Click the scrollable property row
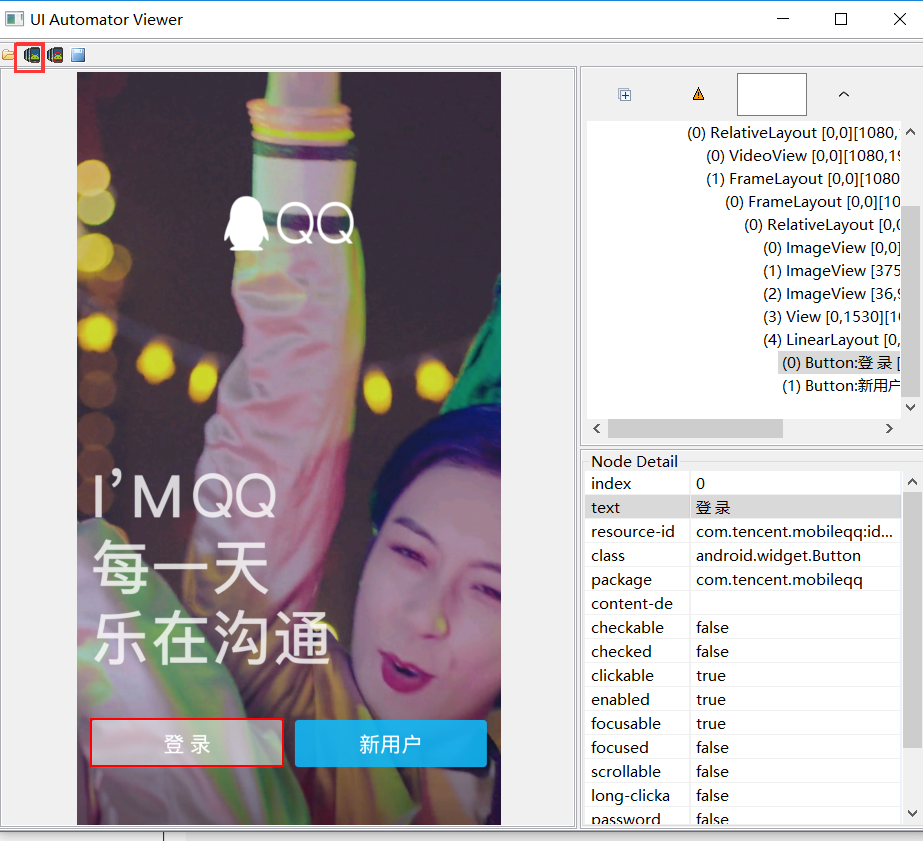 [x=743, y=772]
